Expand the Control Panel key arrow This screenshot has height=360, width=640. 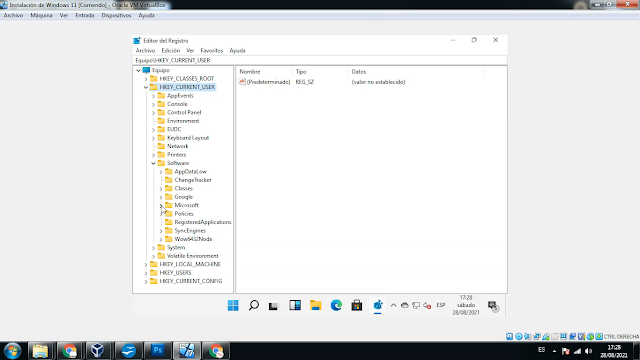point(153,113)
